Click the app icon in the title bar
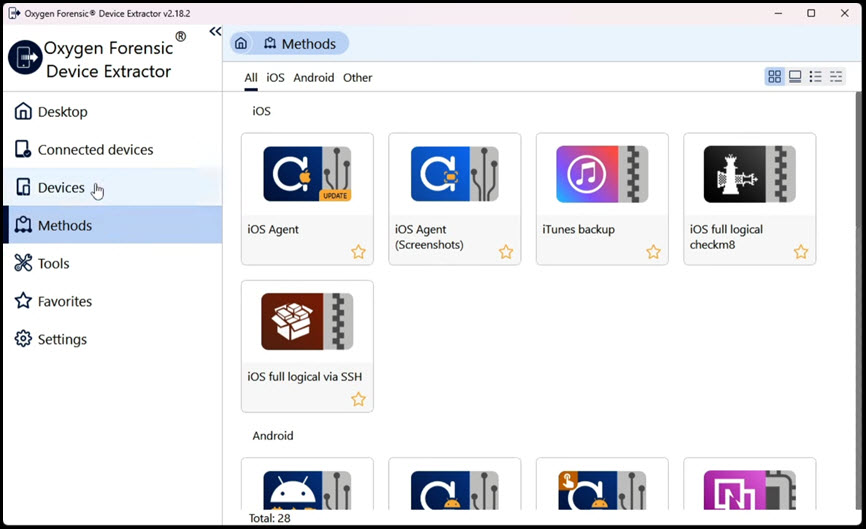Viewport: 866px width, 529px height. (14, 13)
